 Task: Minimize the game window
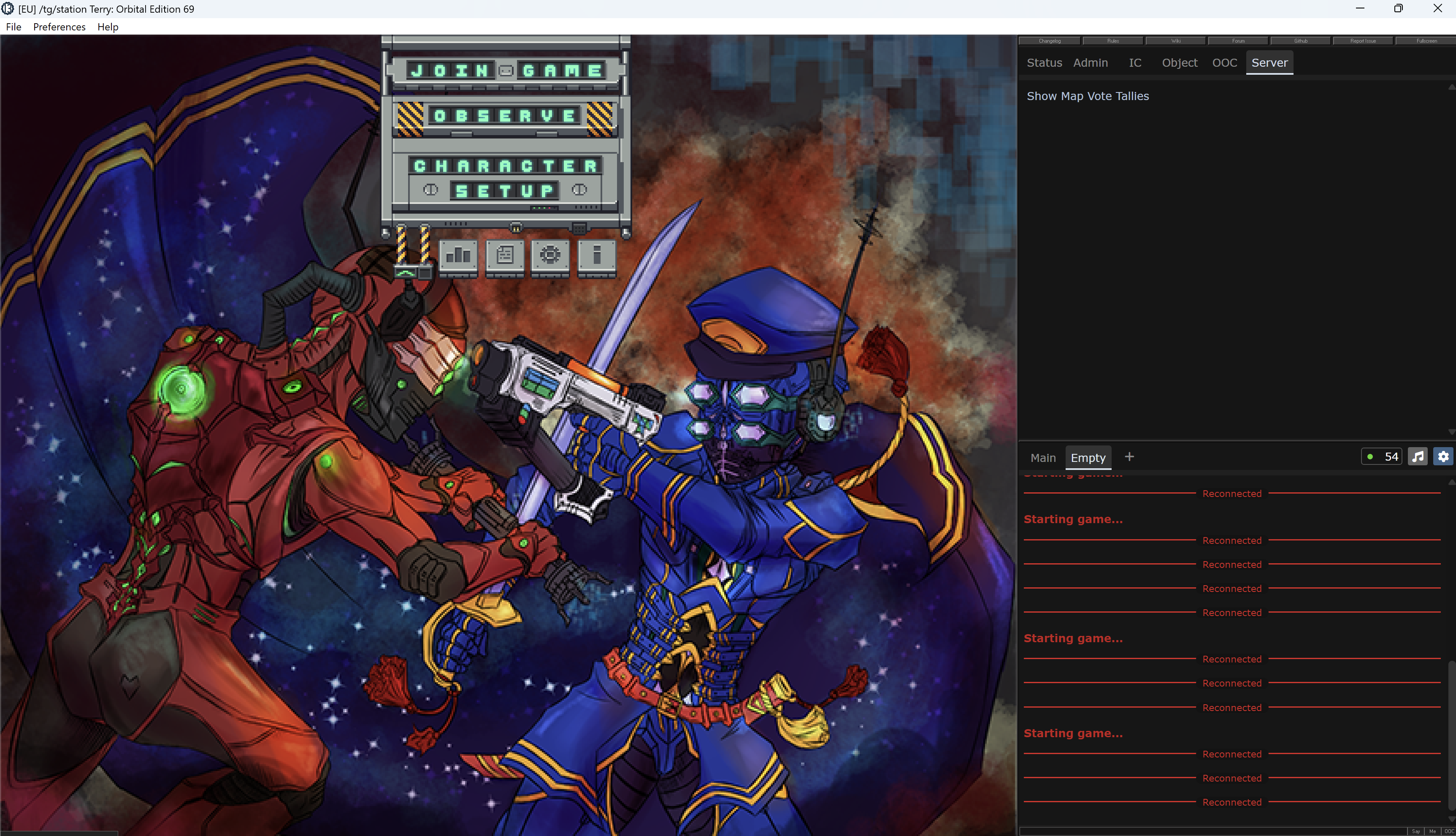pos(1360,8)
